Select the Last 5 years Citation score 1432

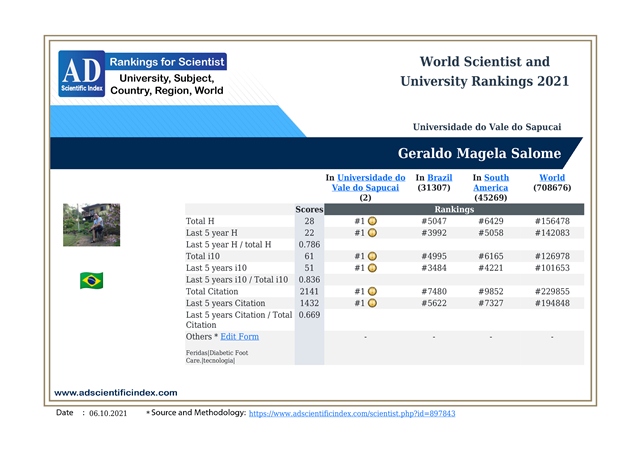pyautogui.click(x=309, y=303)
